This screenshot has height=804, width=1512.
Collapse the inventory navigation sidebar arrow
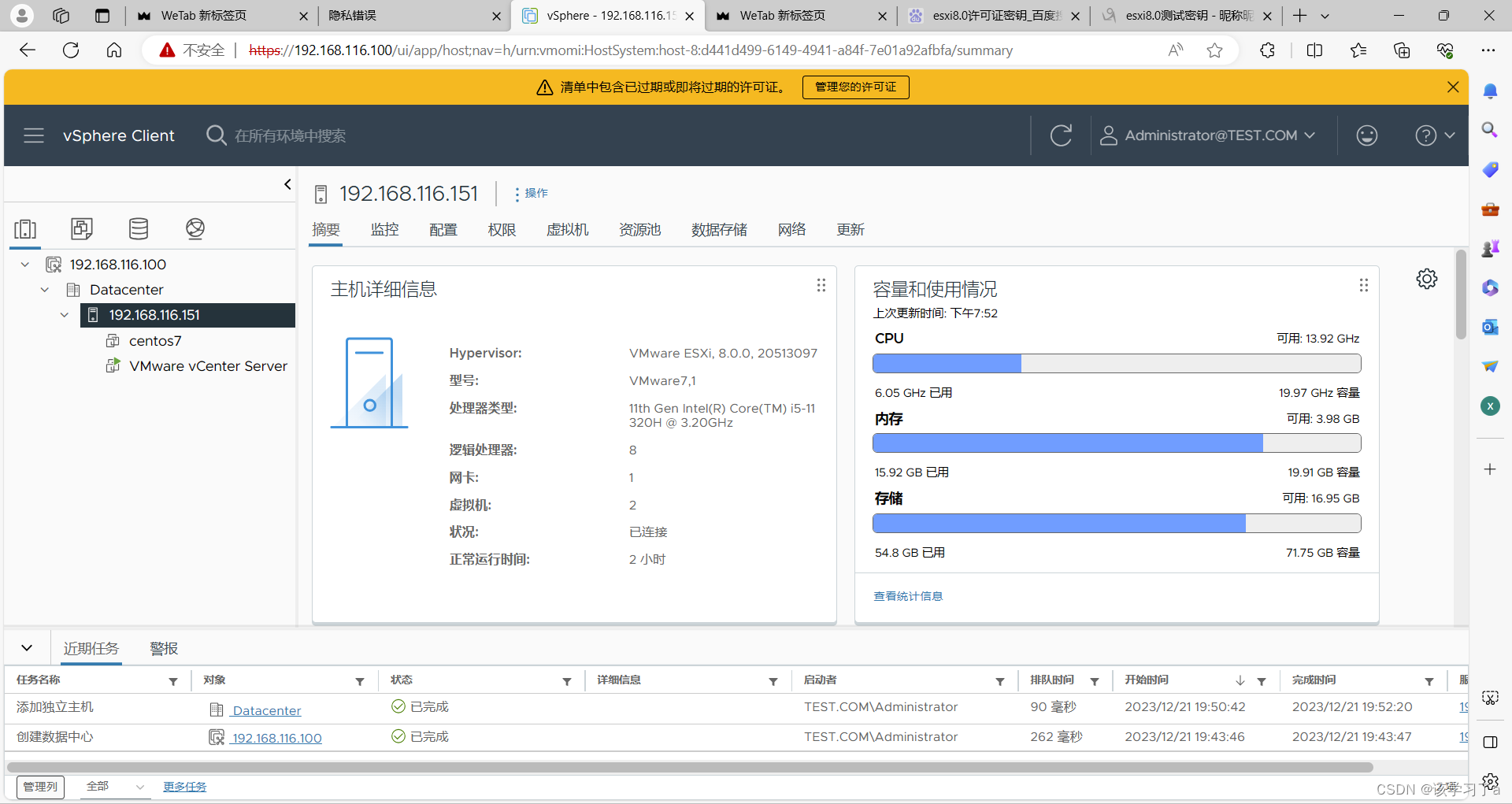287,184
